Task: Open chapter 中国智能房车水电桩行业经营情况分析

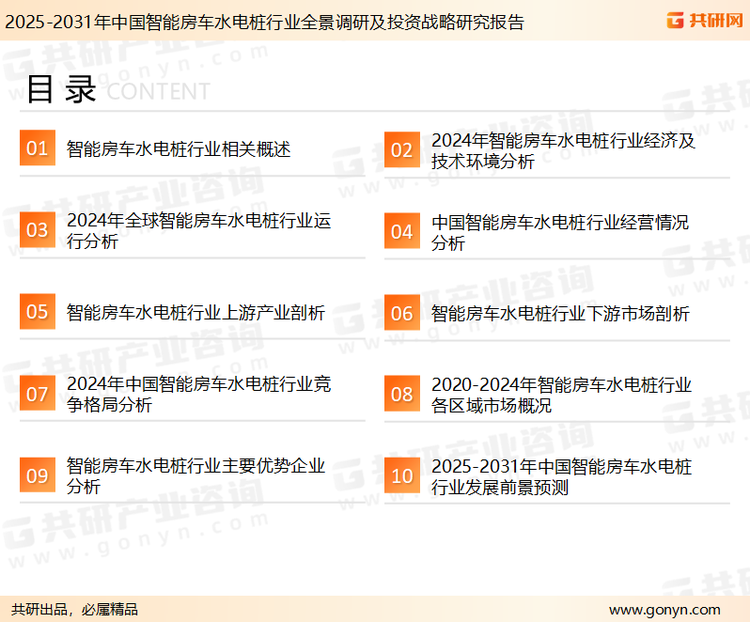Action: [560, 233]
